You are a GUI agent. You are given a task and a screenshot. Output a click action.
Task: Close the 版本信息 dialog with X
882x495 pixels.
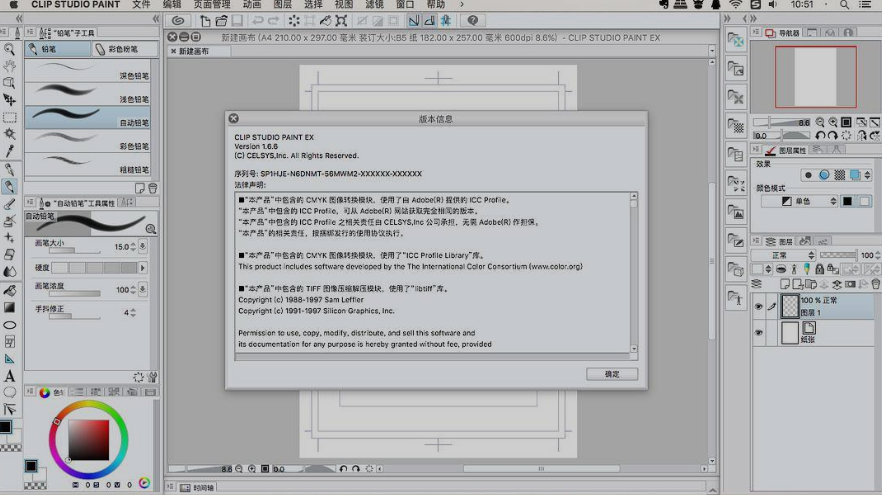233,118
